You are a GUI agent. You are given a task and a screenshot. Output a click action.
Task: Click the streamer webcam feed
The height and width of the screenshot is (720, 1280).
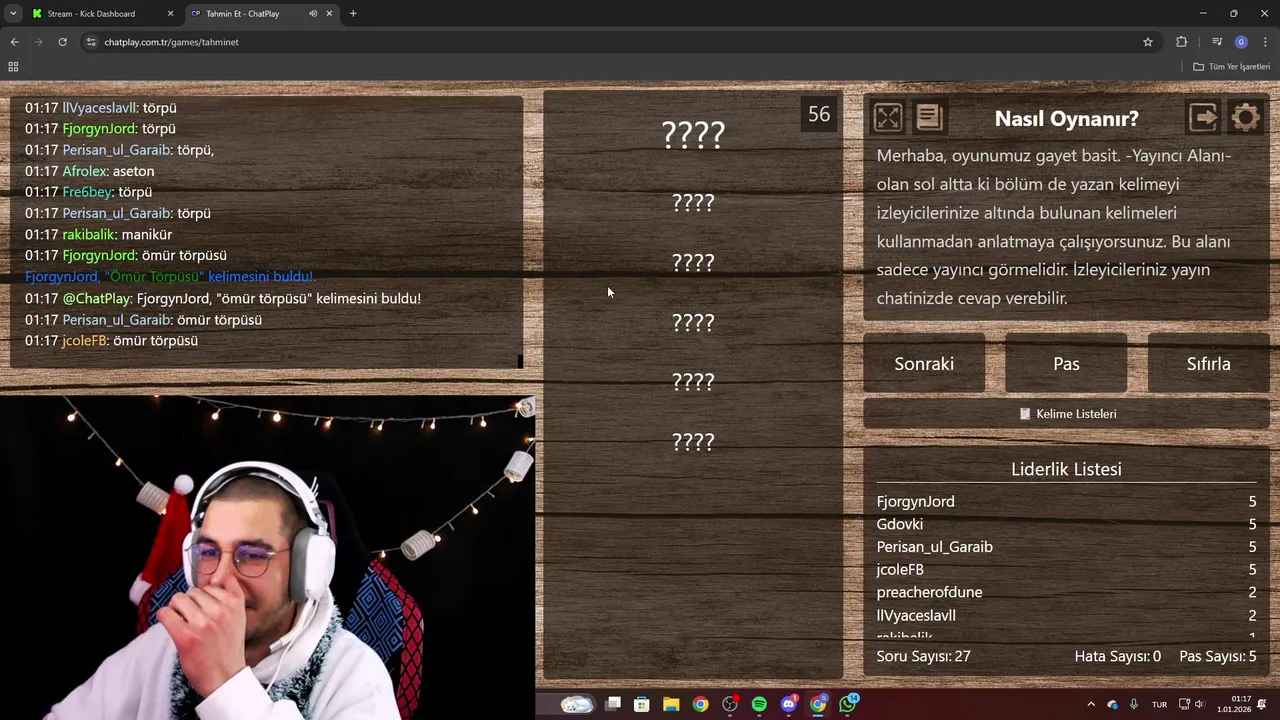point(267,558)
